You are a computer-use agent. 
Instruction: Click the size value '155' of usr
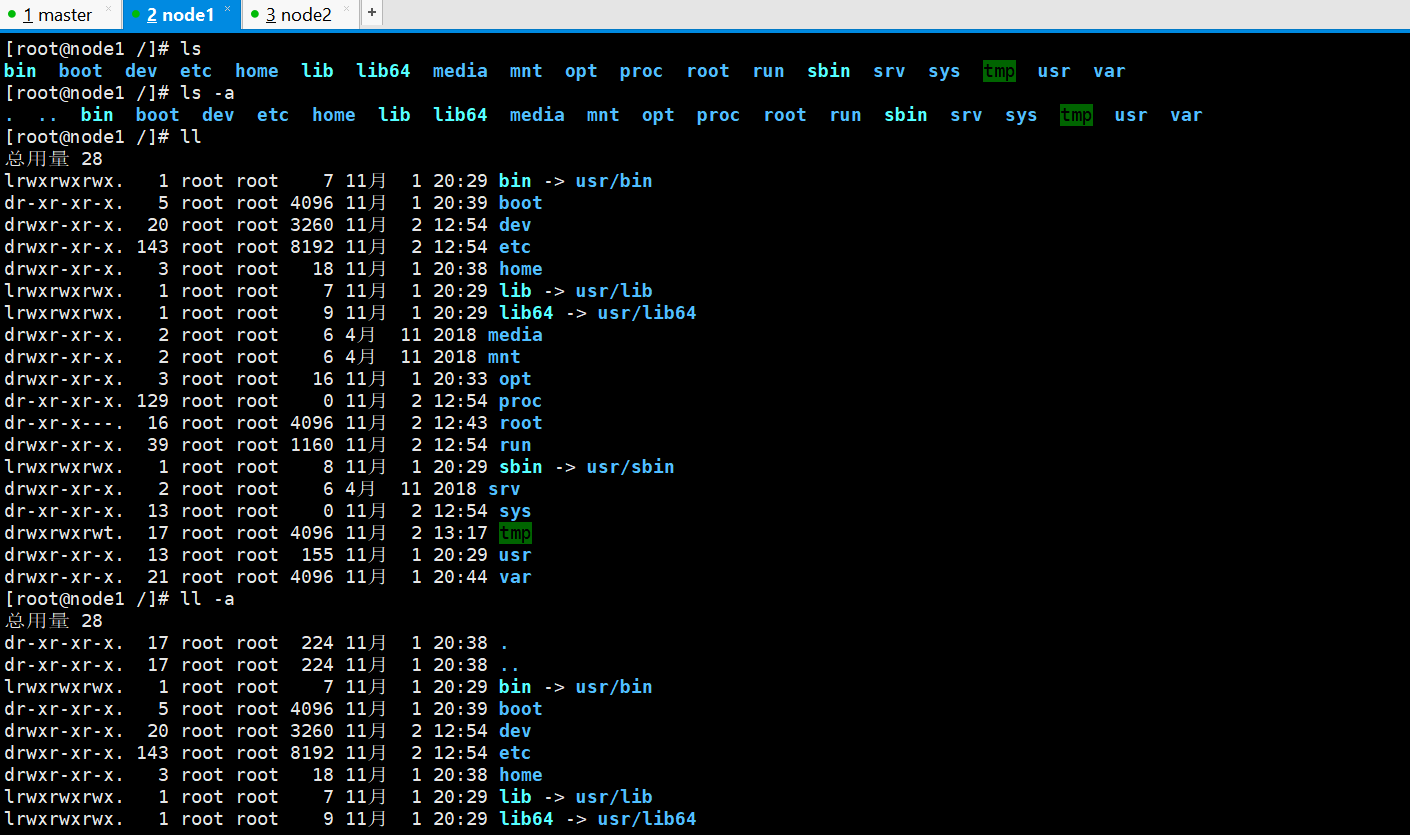tap(318, 555)
